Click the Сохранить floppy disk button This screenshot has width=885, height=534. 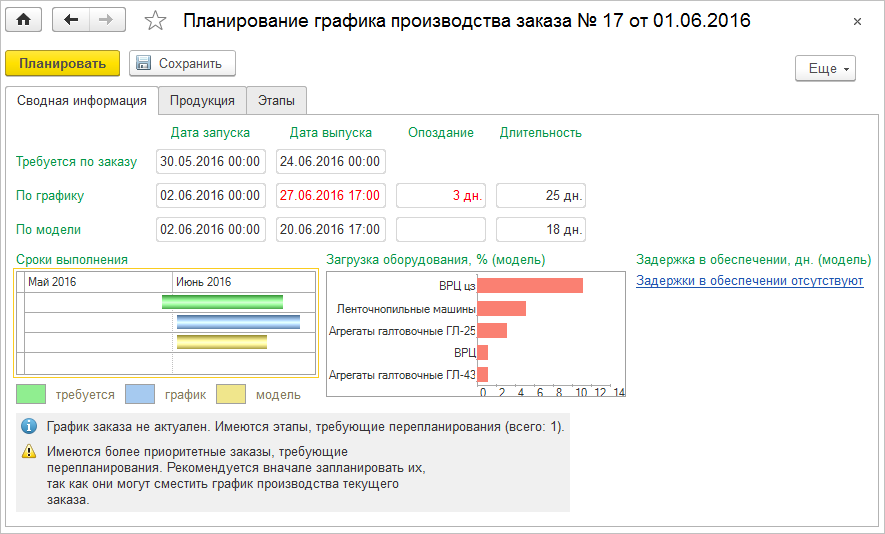tap(182, 63)
